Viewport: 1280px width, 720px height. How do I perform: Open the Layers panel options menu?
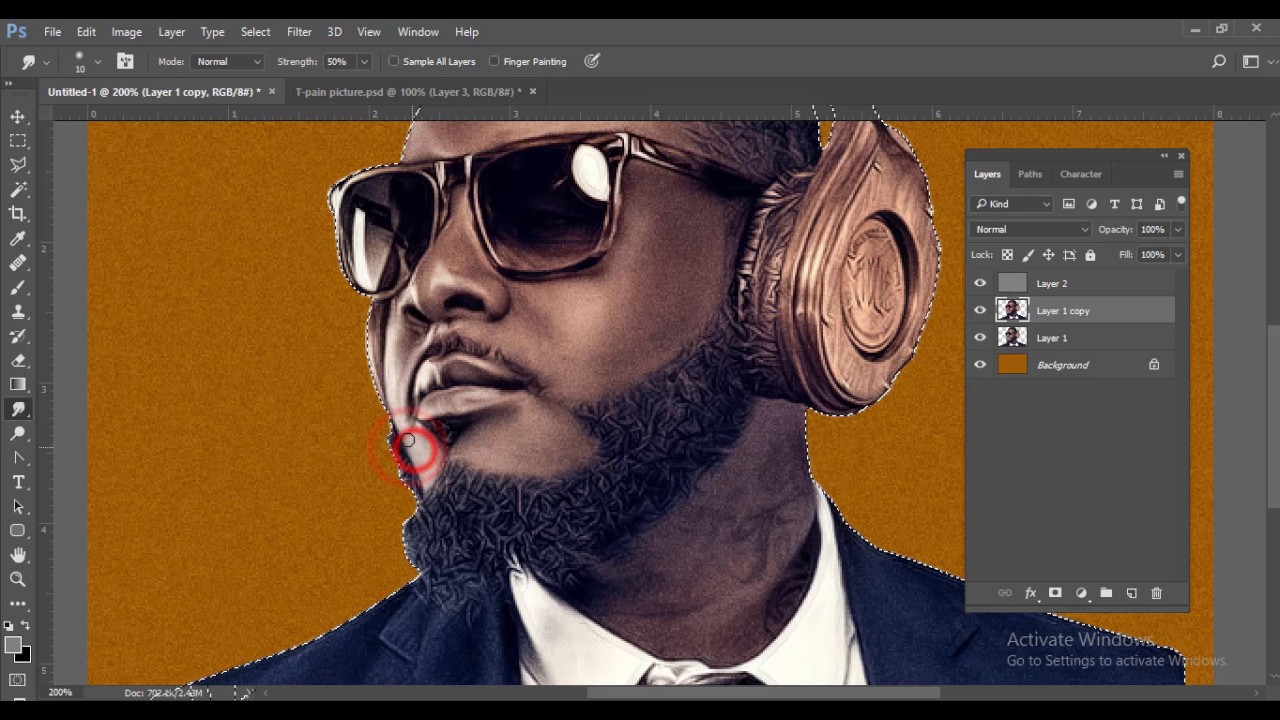pos(1178,174)
